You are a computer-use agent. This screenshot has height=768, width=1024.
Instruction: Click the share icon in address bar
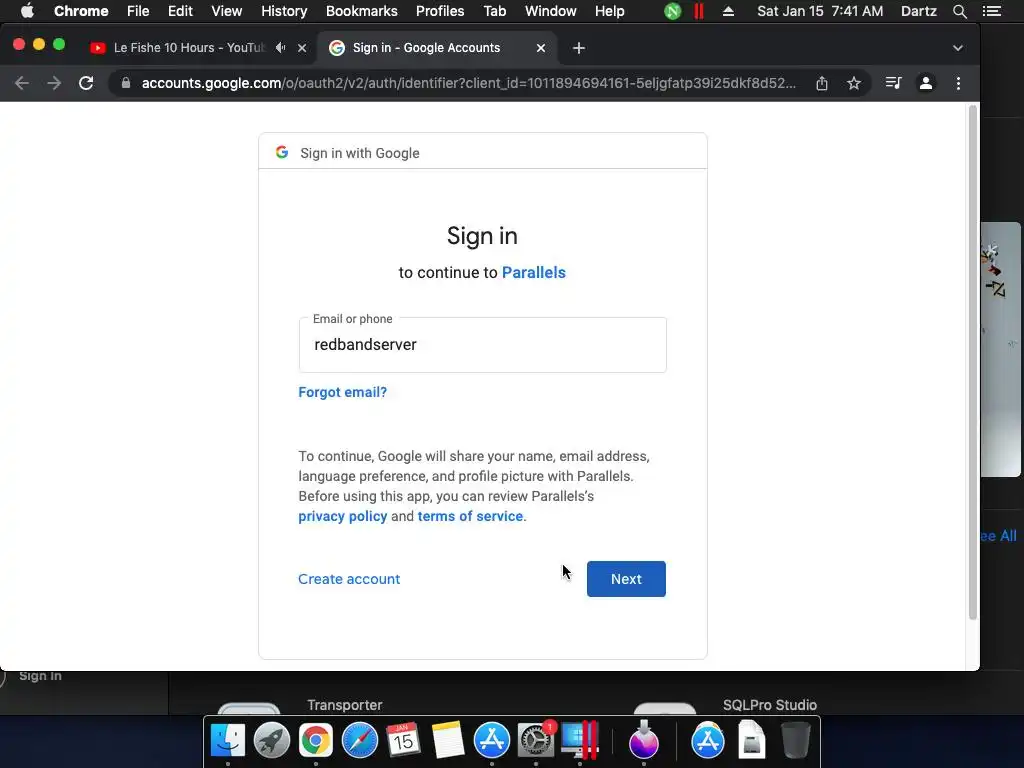[822, 83]
